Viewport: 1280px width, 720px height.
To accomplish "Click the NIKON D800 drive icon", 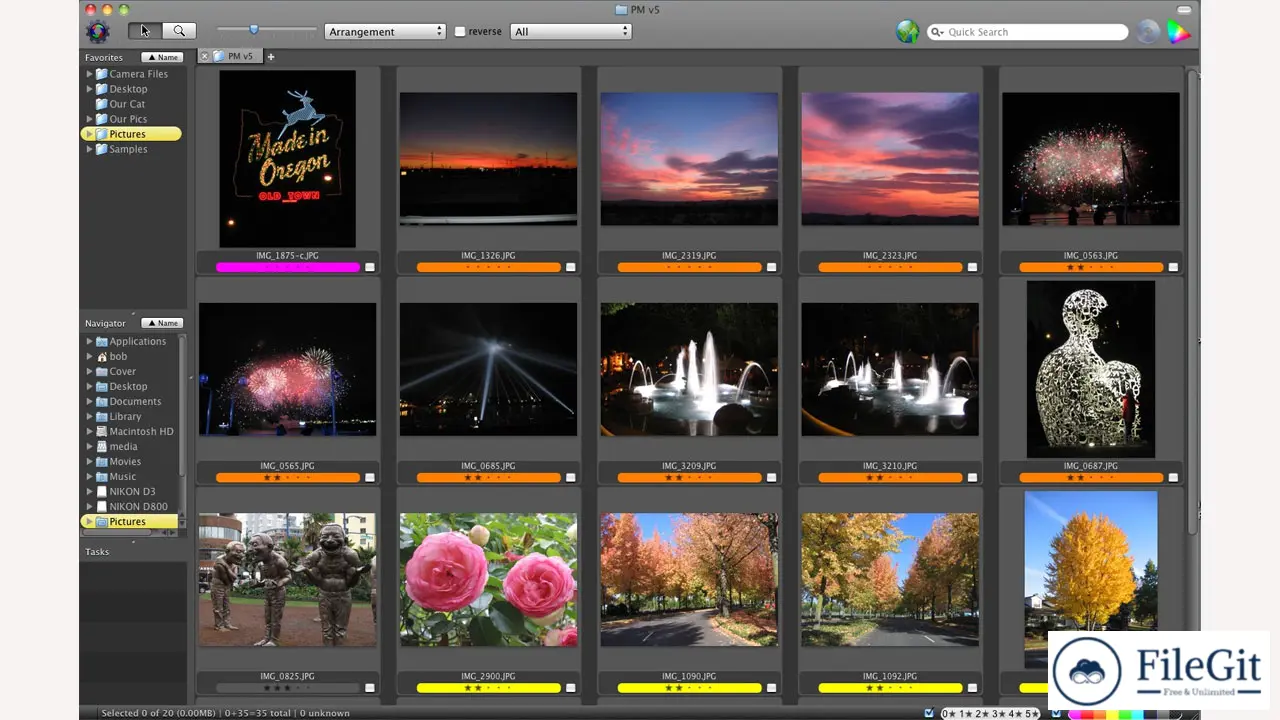I will click(101, 506).
